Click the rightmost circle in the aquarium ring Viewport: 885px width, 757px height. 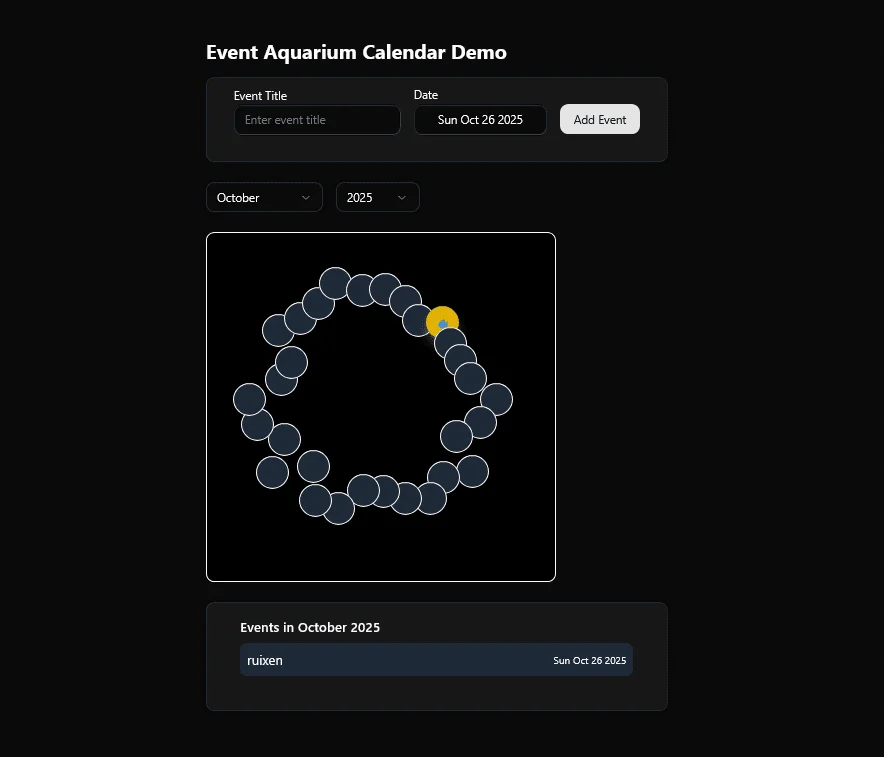point(496,399)
